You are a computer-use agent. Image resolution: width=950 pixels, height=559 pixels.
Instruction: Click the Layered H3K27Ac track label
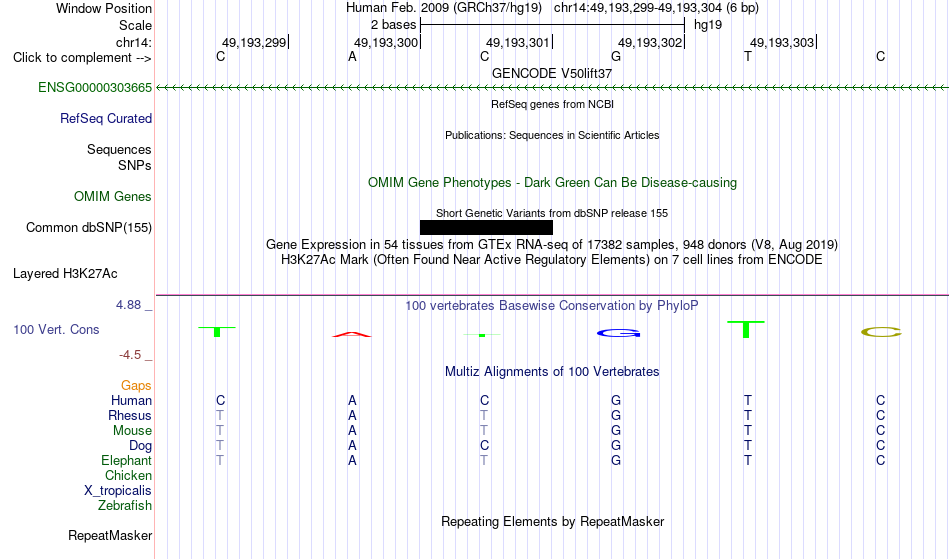65,274
